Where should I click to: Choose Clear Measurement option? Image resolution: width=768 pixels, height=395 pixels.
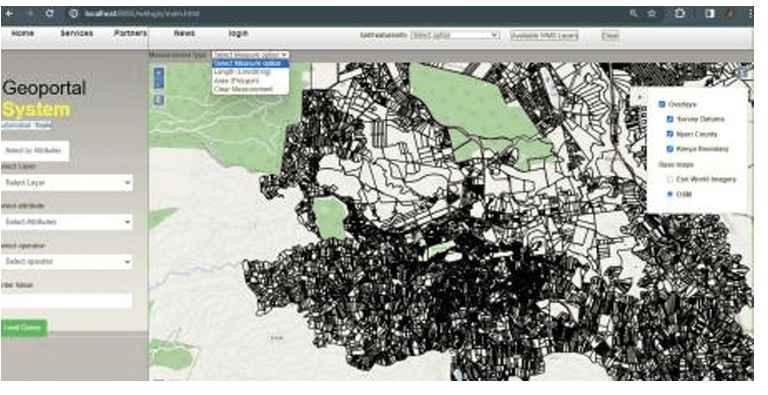click(250, 89)
